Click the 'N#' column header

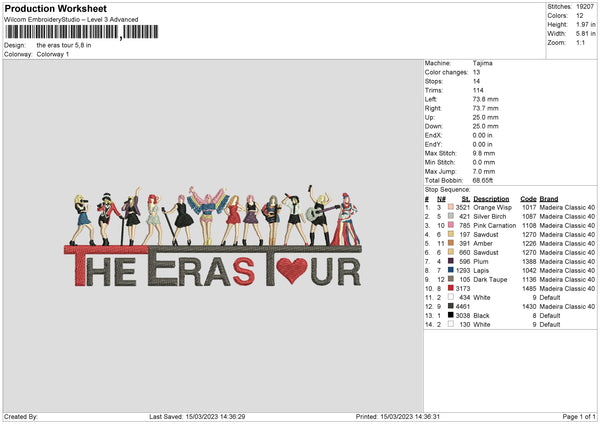coord(441,199)
